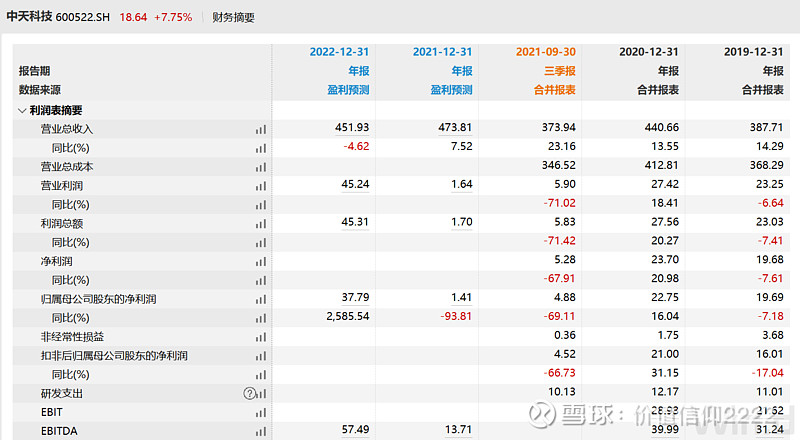
Task: Click EBITDA value 13.71
Action: [x=458, y=430]
